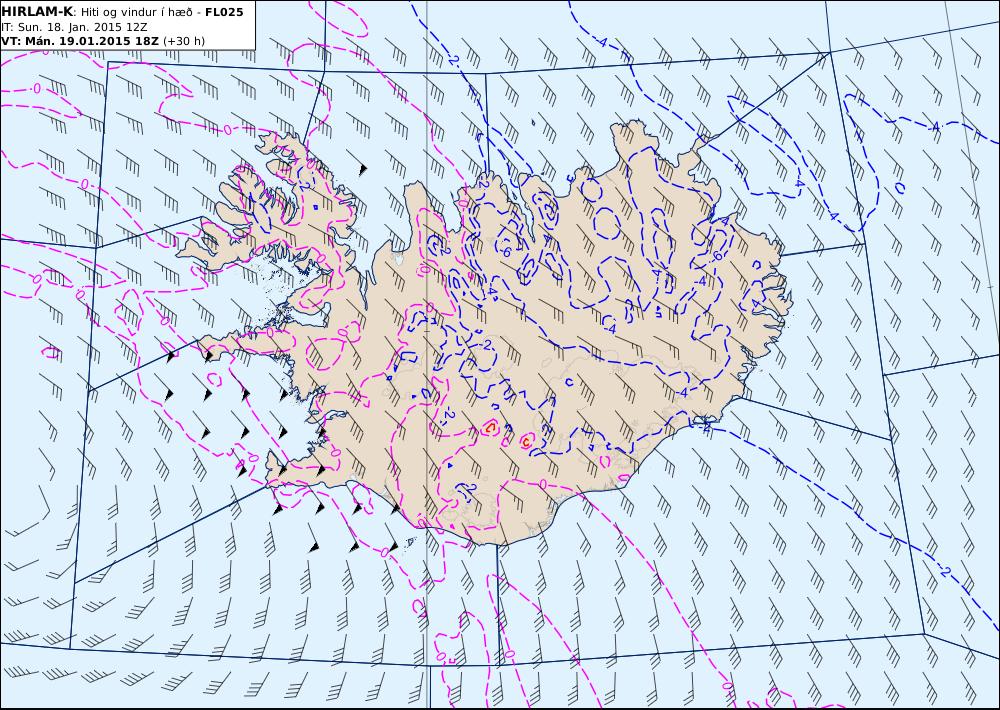Click the '(+30 h)' forecast offset text
Screen dimensions: 1000x710
184,41
